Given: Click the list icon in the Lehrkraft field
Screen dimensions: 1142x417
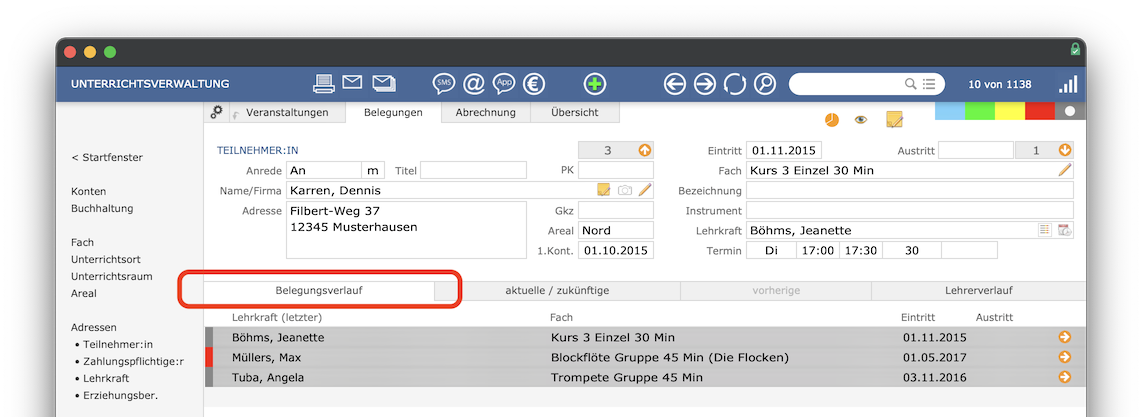Looking at the screenshot, I should click(1045, 230).
